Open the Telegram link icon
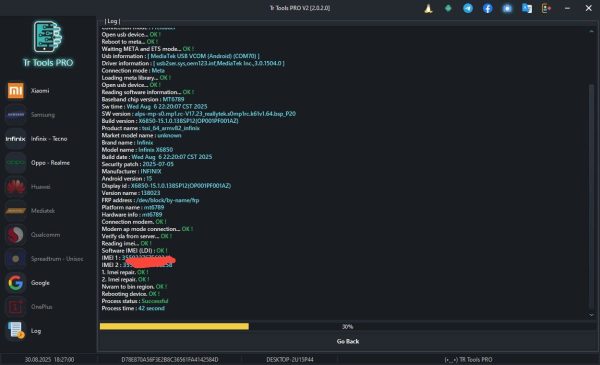 click(468, 8)
